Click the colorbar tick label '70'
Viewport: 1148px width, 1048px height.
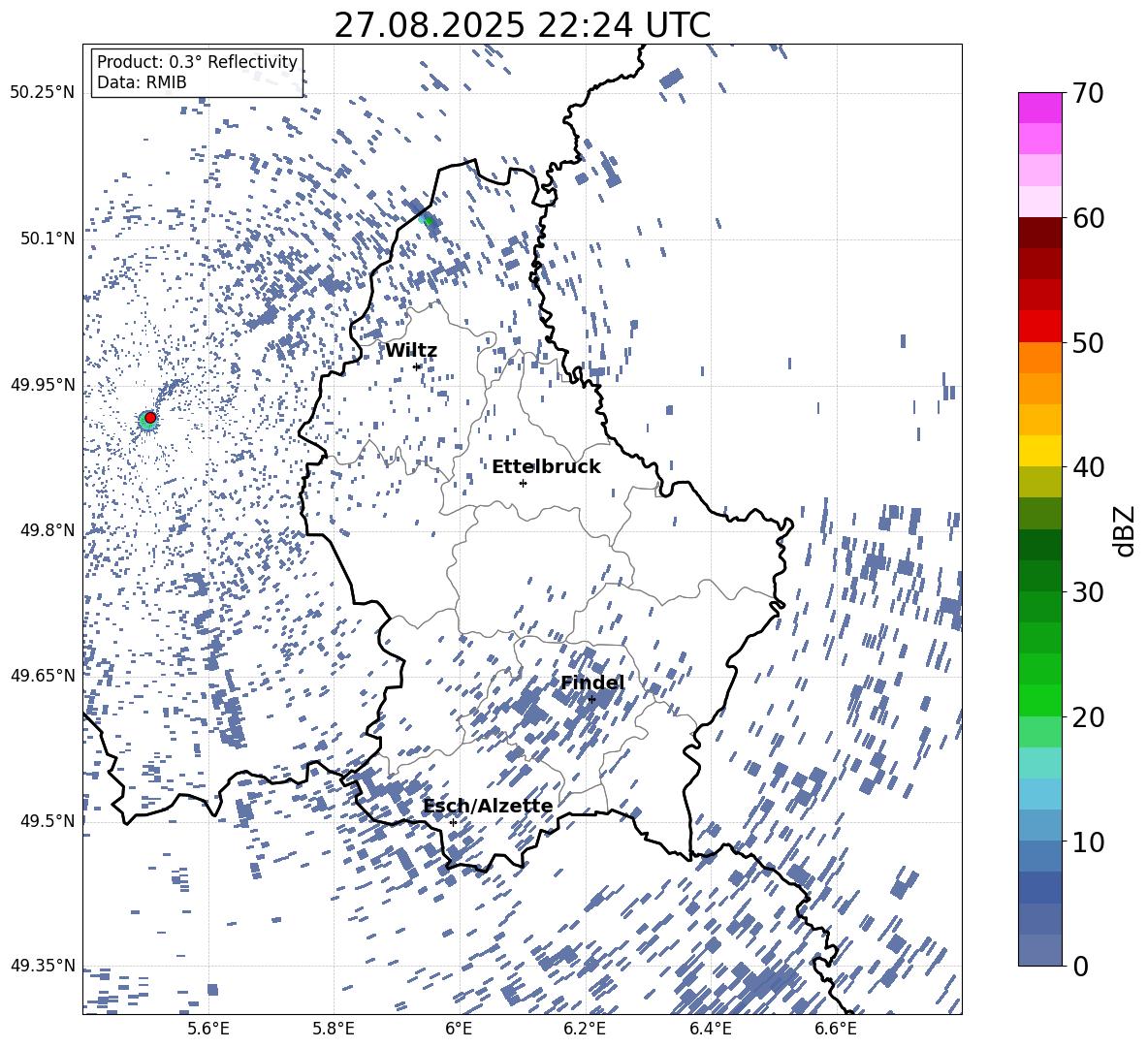(x=1088, y=93)
